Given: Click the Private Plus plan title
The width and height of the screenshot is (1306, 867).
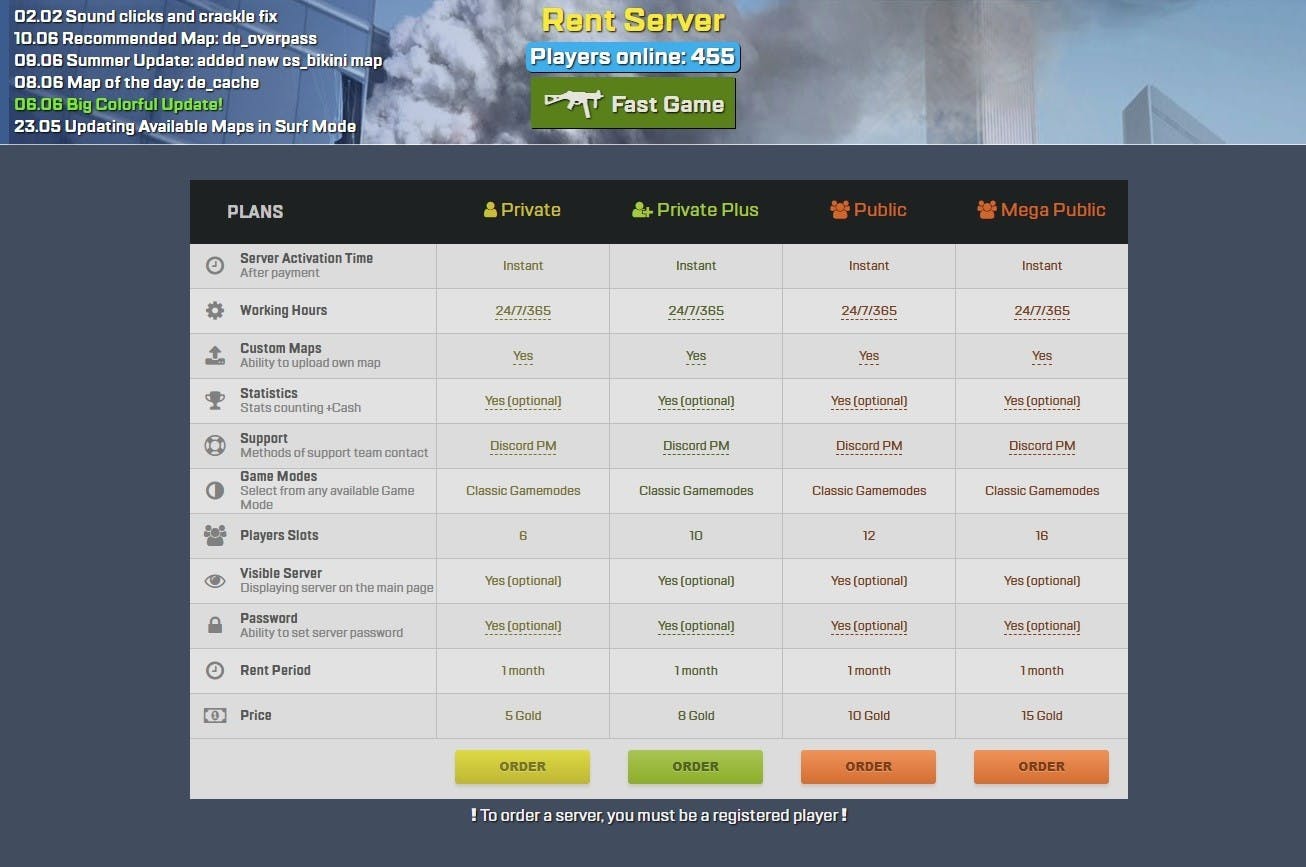Looking at the screenshot, I should (x=708, y=210).
